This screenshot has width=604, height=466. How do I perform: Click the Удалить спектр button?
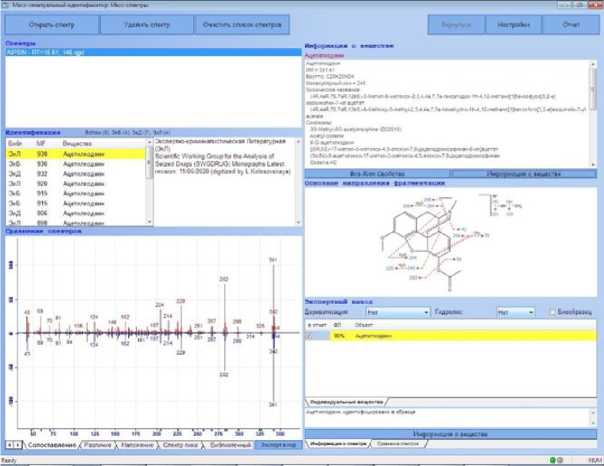click(x=147, y=25)
